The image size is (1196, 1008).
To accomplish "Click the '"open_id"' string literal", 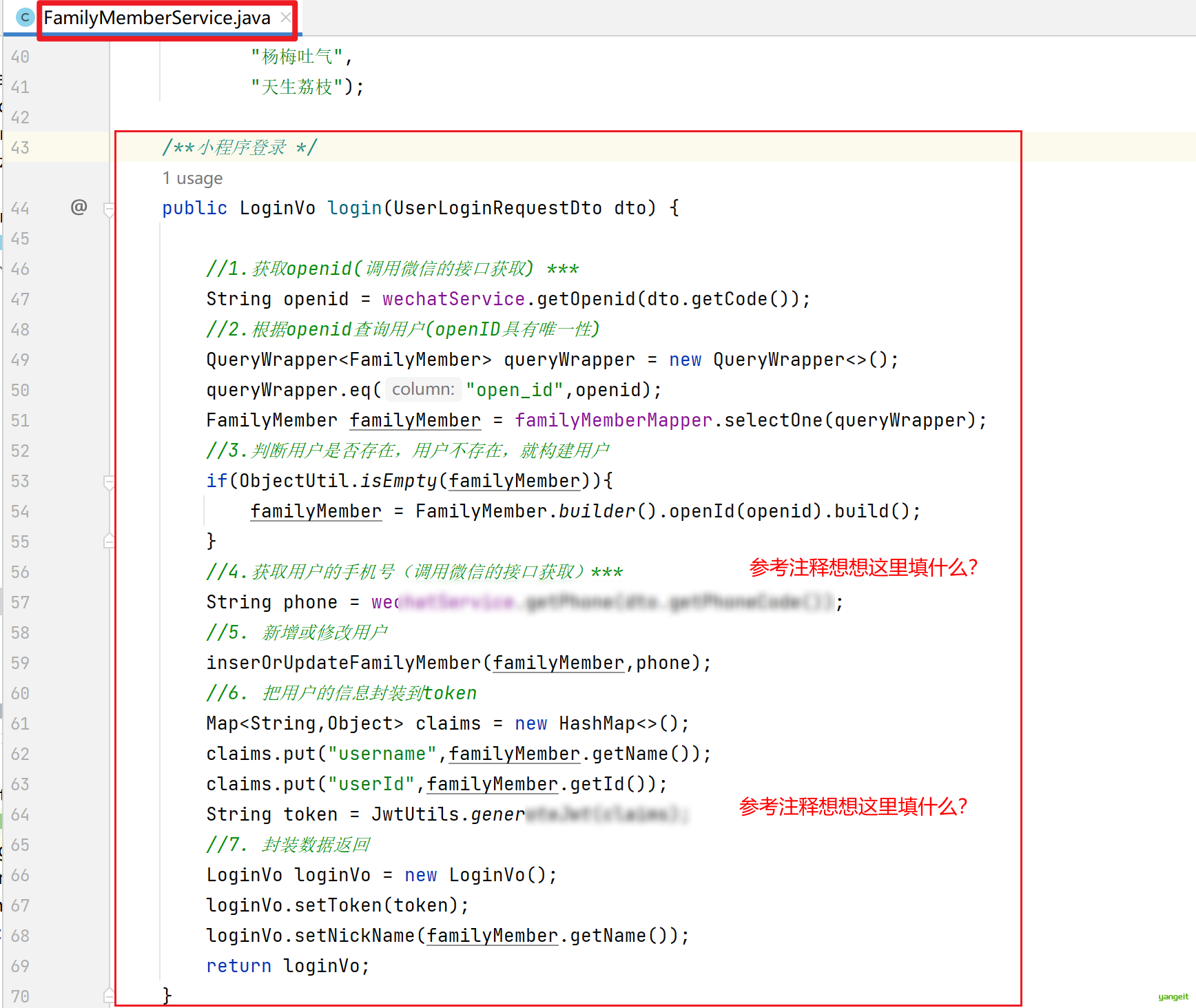I will pos(515,390).
